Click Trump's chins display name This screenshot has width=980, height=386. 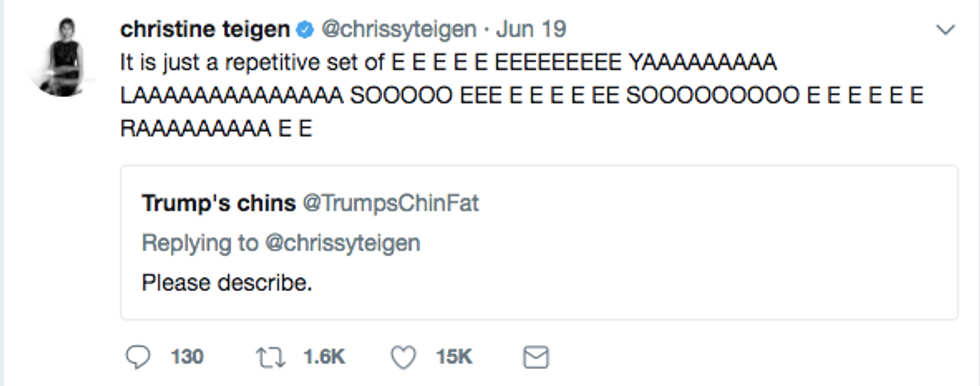(219, 203)
